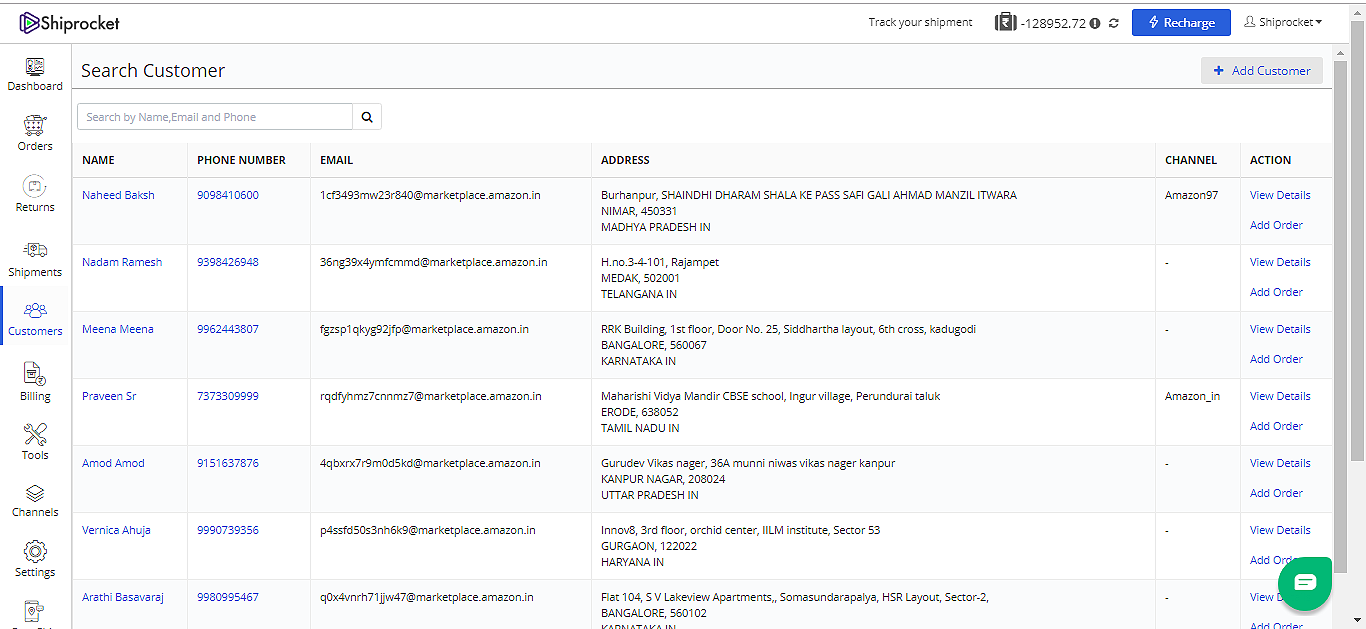Screen dimensions: 1366x629
Task: Click phone number 9990739356
Action: (228, 530)
